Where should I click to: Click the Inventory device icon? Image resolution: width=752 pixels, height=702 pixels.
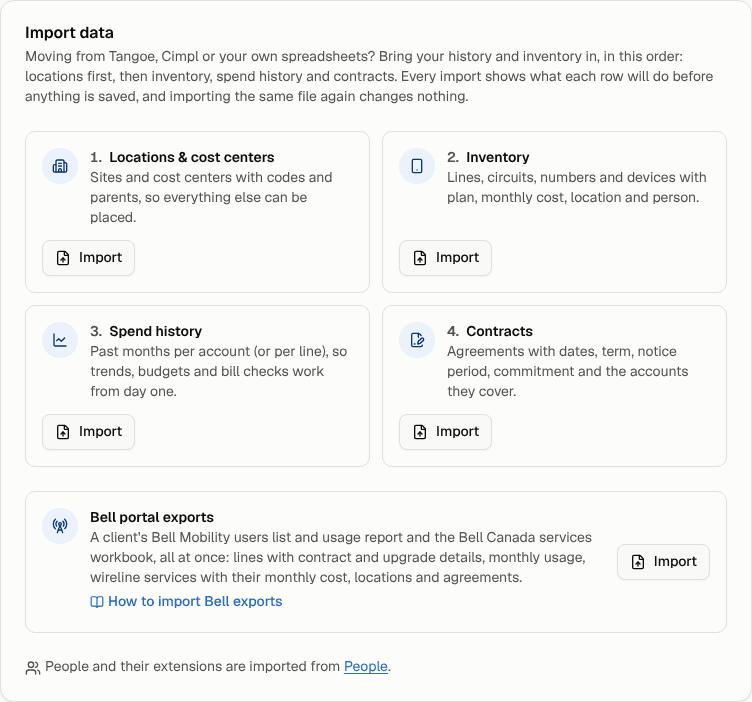pyautogui.click(x=417, y=166)
